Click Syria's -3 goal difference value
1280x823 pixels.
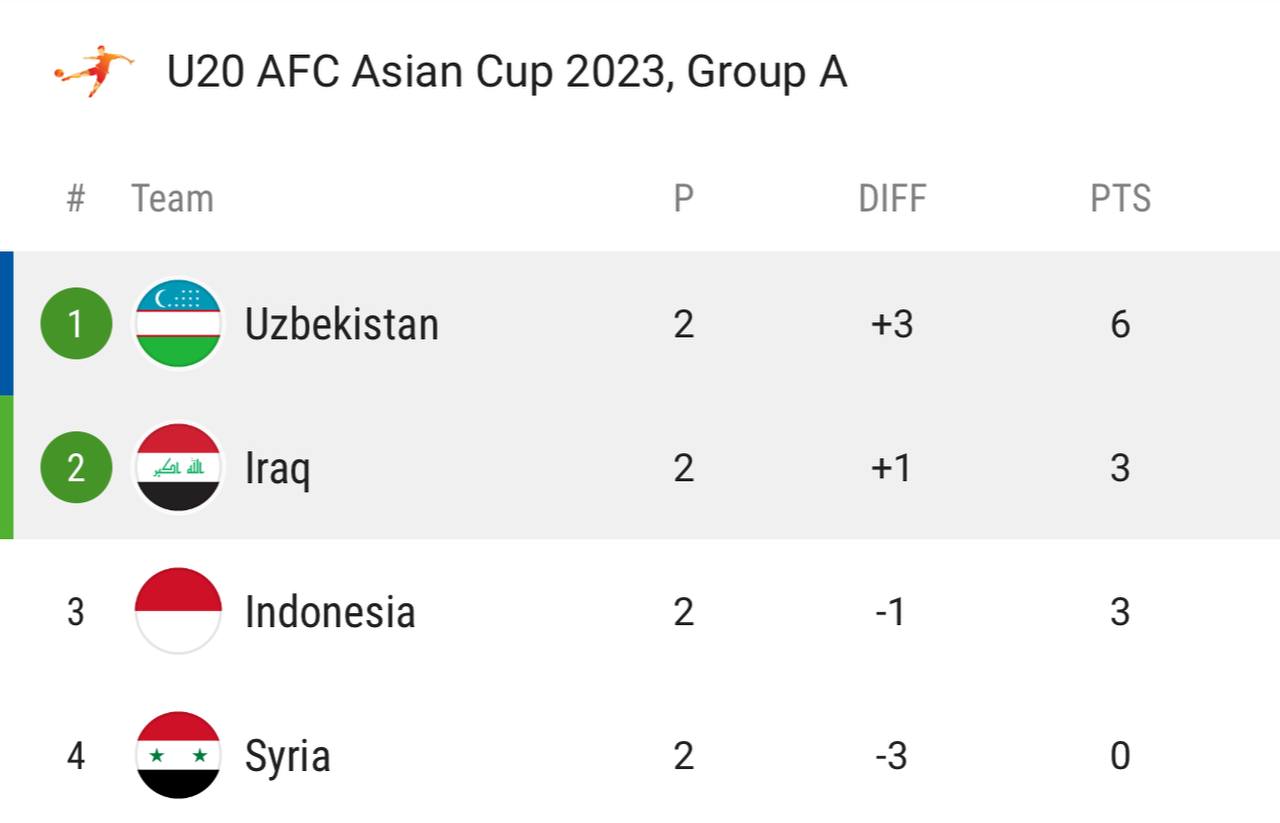coord(891,756)
